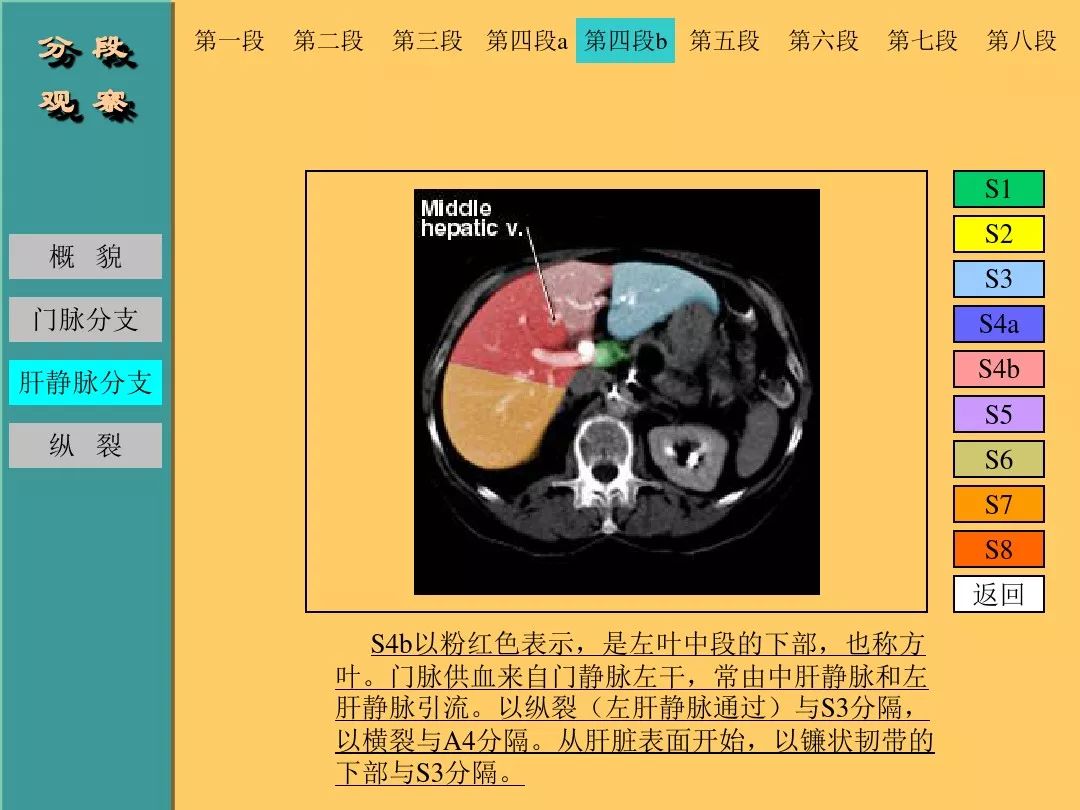Open the 第一段 tab

tap(229, 41)
